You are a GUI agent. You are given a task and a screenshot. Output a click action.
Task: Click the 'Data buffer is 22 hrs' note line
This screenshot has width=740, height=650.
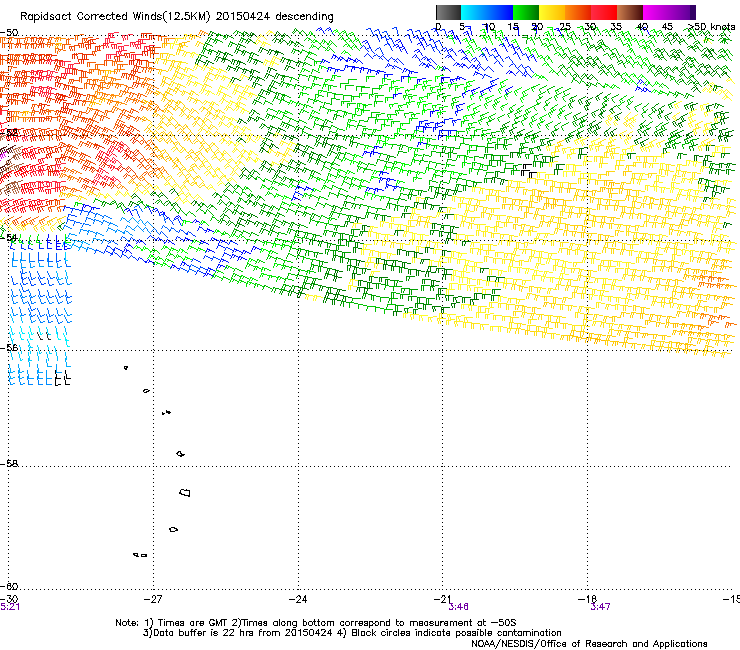pyautogui.click(x=352, y=633)
